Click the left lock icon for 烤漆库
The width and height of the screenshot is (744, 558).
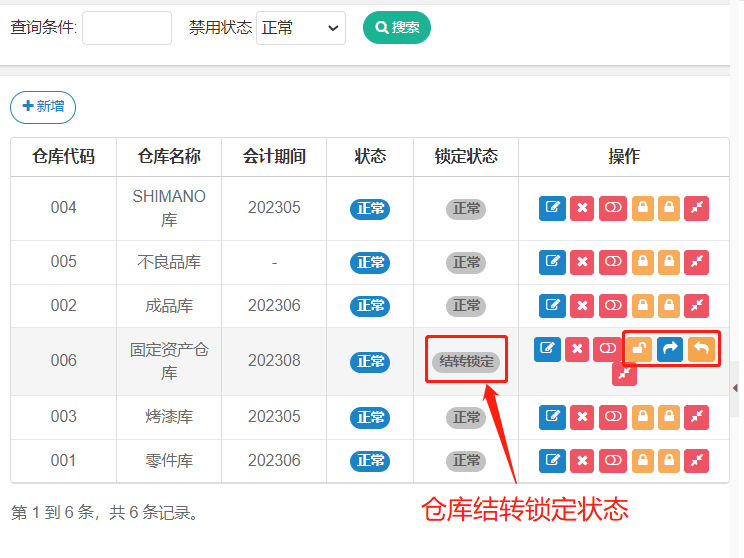[x=643, y=417]
